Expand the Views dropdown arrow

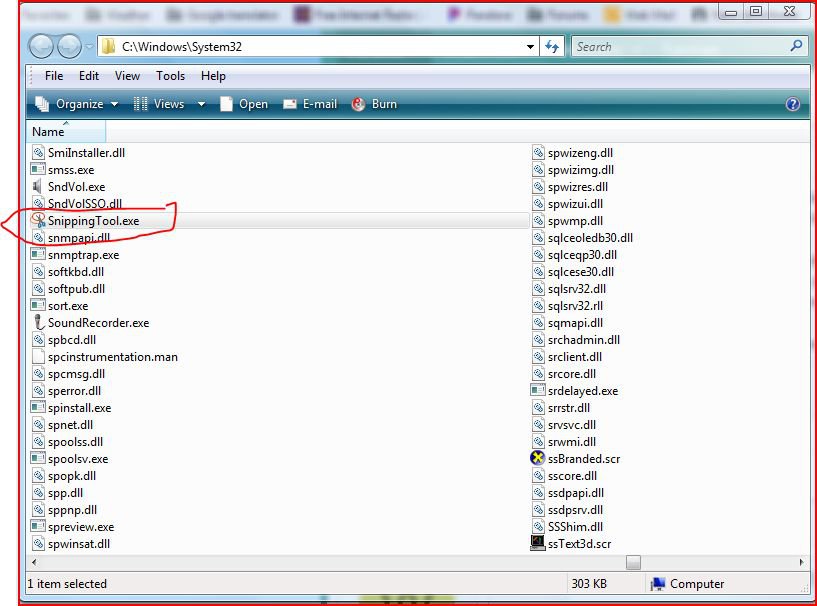(x=201, y=104)
